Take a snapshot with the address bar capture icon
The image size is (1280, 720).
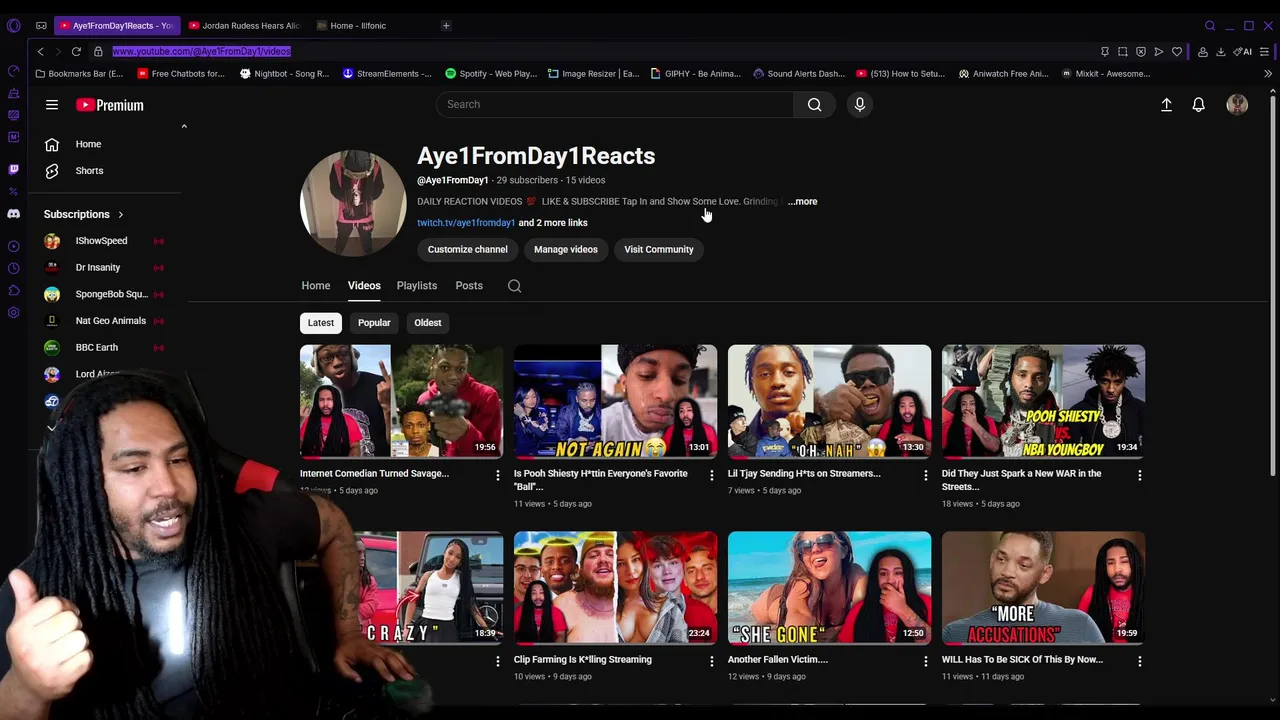[x=1122, y=51]
